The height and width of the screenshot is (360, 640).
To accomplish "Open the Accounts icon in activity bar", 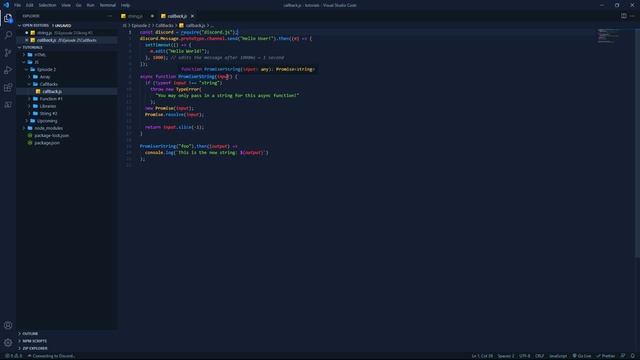I will point(8,325).
